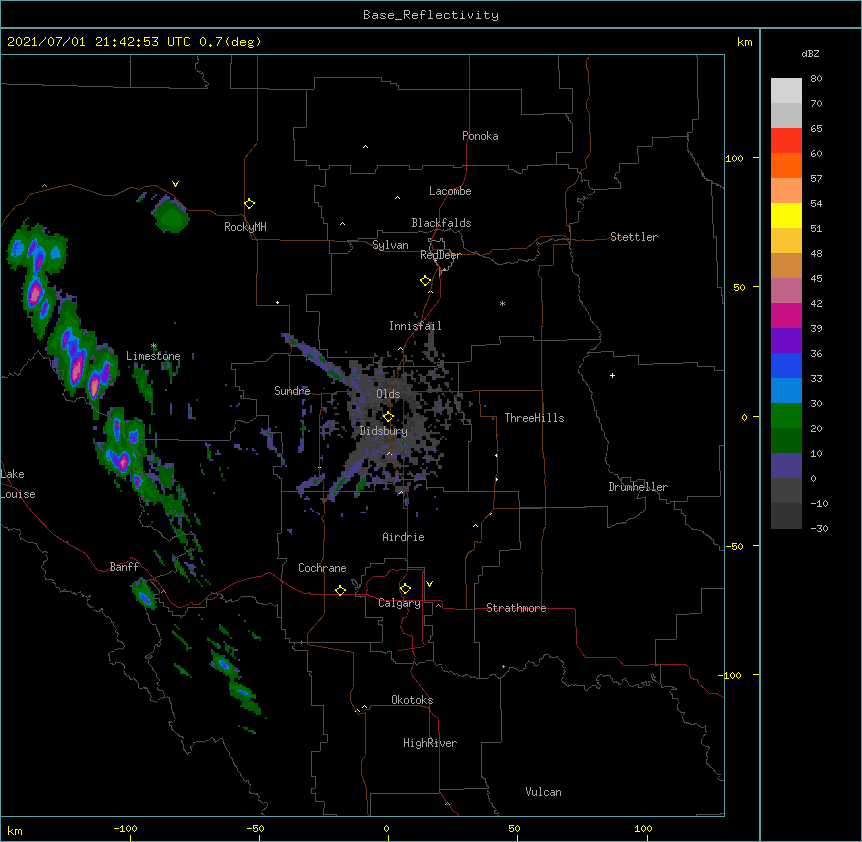Click the Sundre town label

pyautogui.click(x=292, y=391)
